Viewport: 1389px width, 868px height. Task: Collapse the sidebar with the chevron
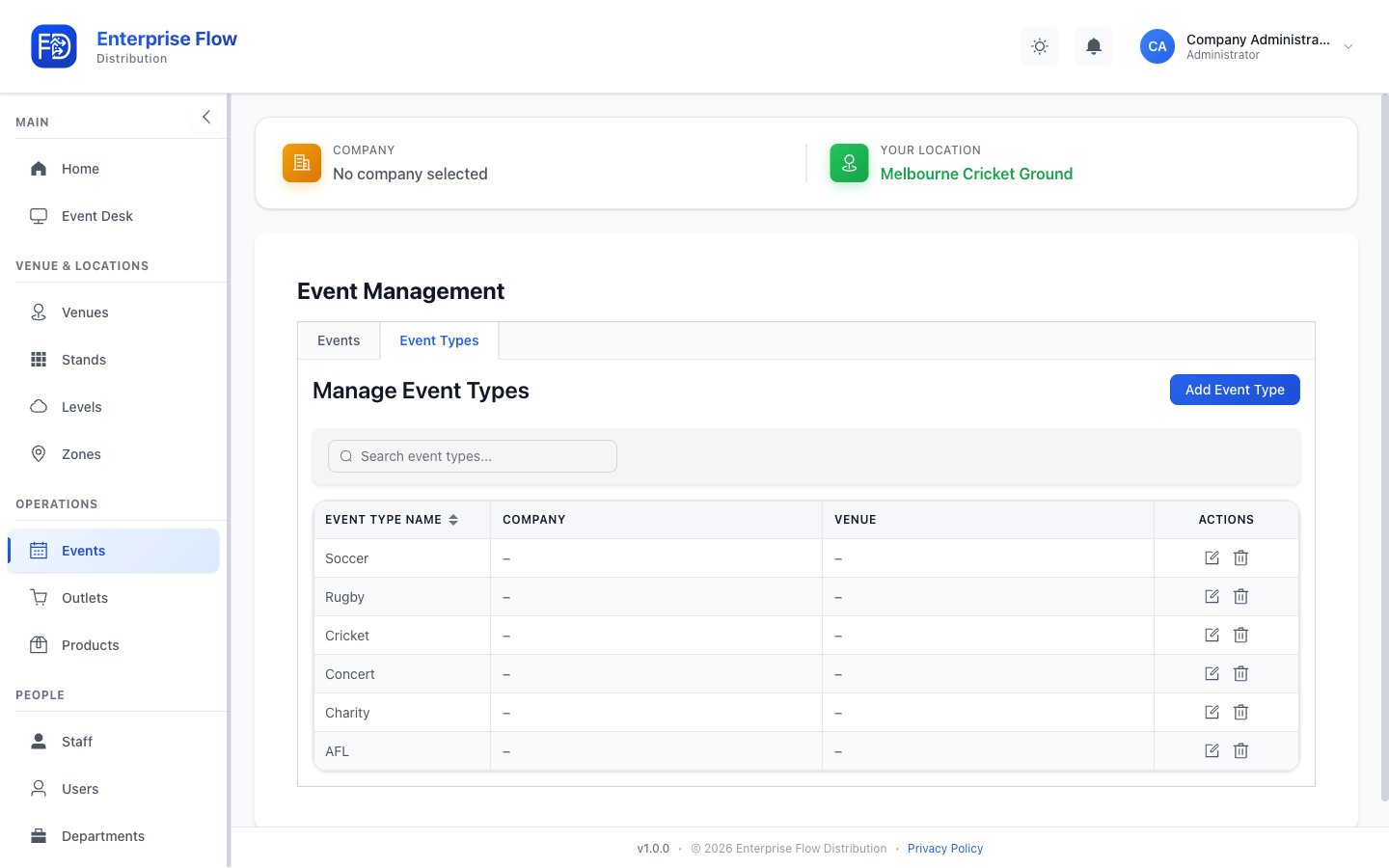206,117
